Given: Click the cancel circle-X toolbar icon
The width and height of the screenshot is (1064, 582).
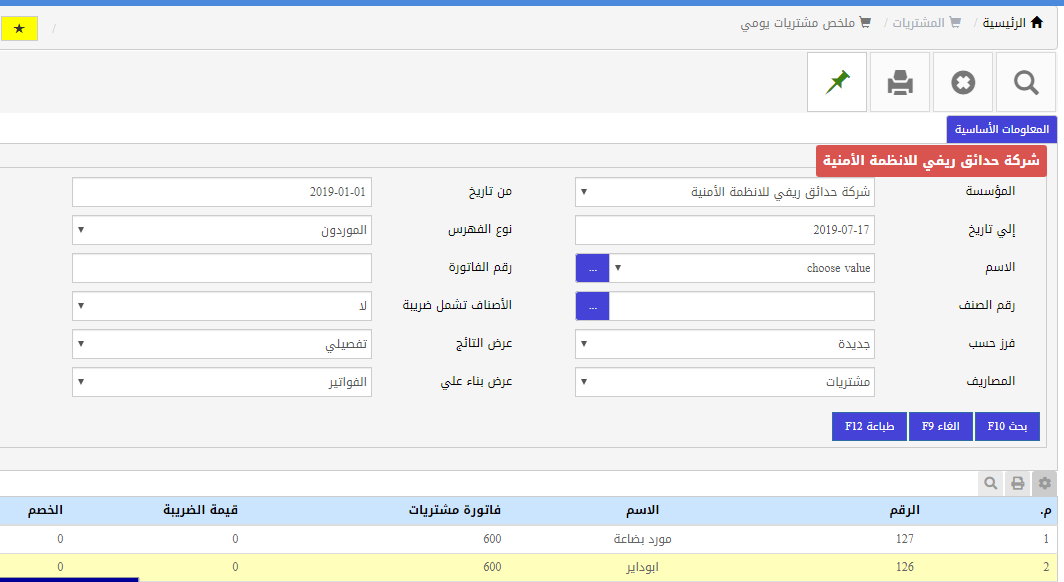Looking at the screenshot, I should click(963, 83).
